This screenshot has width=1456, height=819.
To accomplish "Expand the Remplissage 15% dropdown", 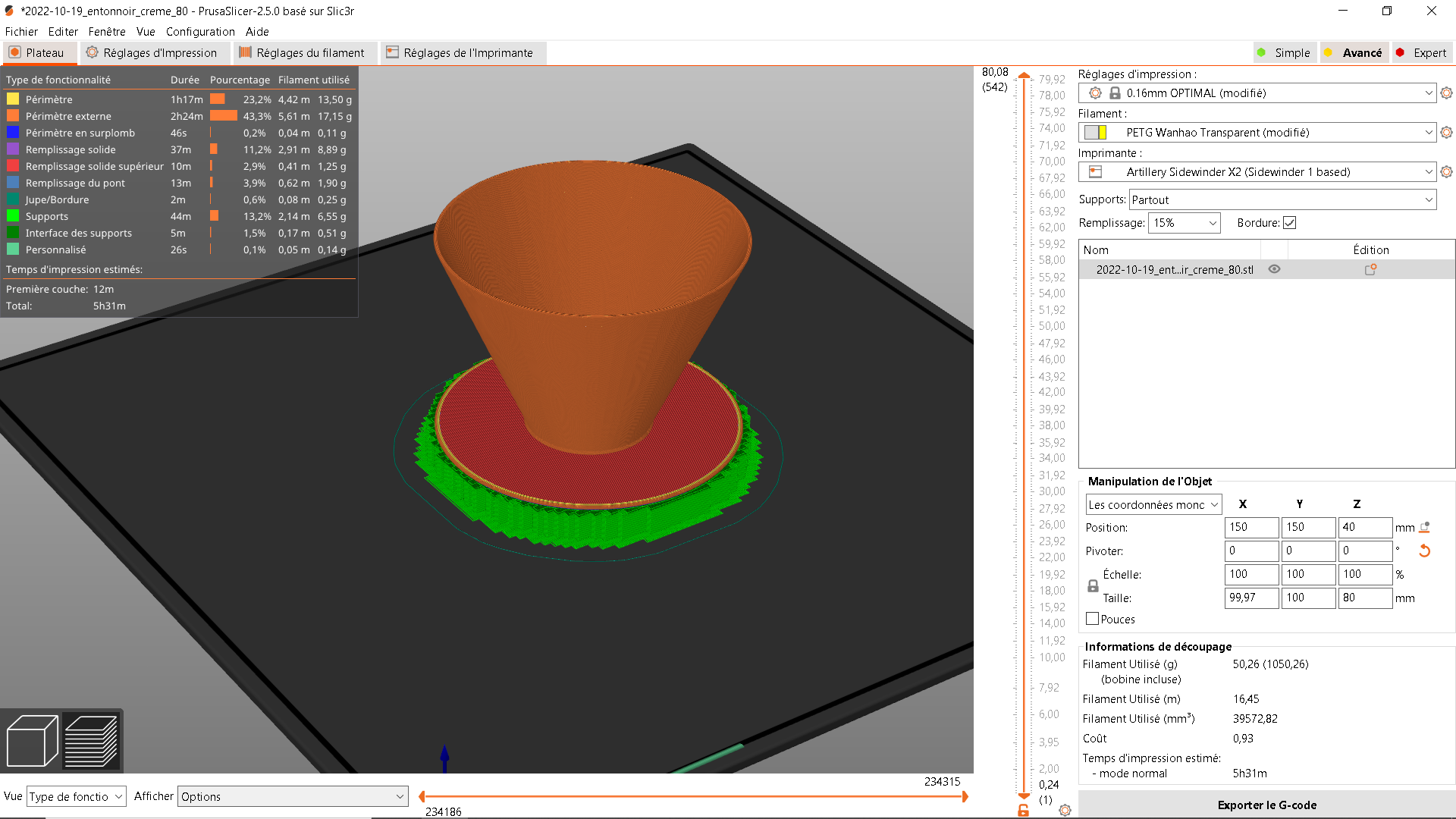I will [x=1184, y=223].
